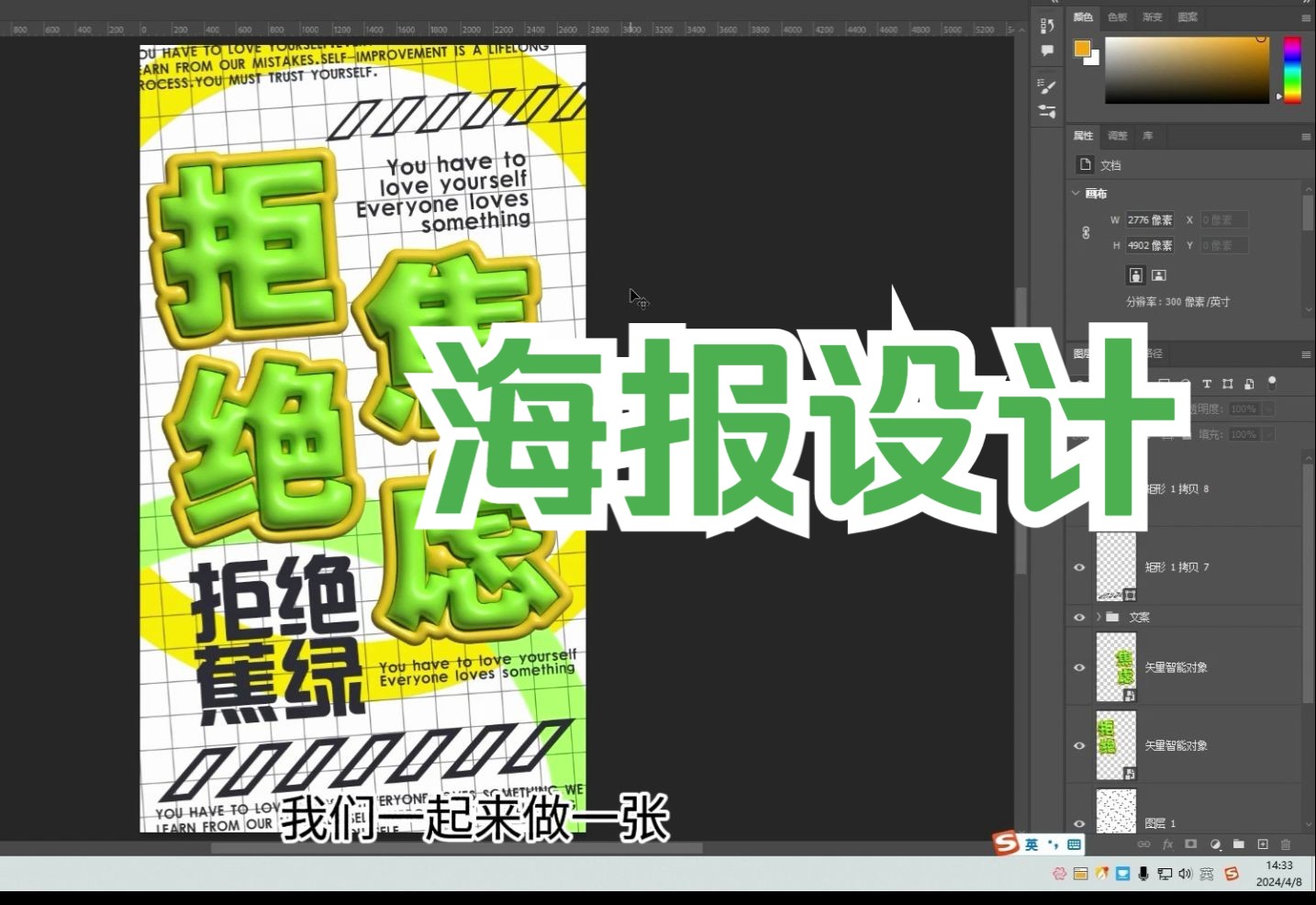1316x905 pixels.
Task: Click the 拒绝 smart object thumbnail
Action: 1117,745
